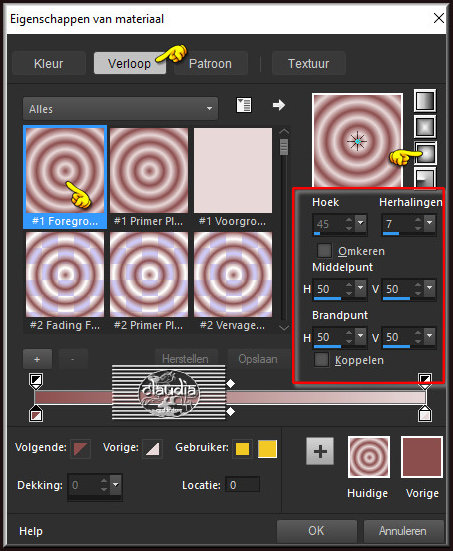Open the Dekking dropdown arrow
453x551 pixels.
point(116,485)
